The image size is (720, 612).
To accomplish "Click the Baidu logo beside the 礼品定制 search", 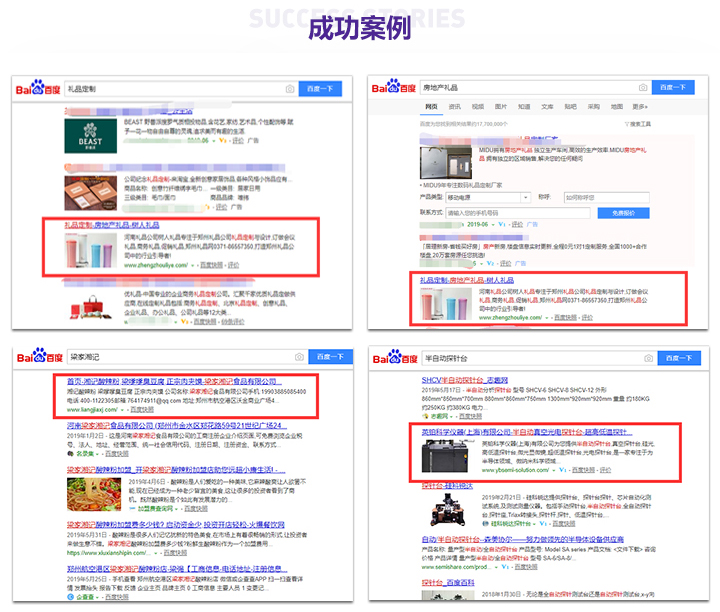I will click(x=37, y=89).
